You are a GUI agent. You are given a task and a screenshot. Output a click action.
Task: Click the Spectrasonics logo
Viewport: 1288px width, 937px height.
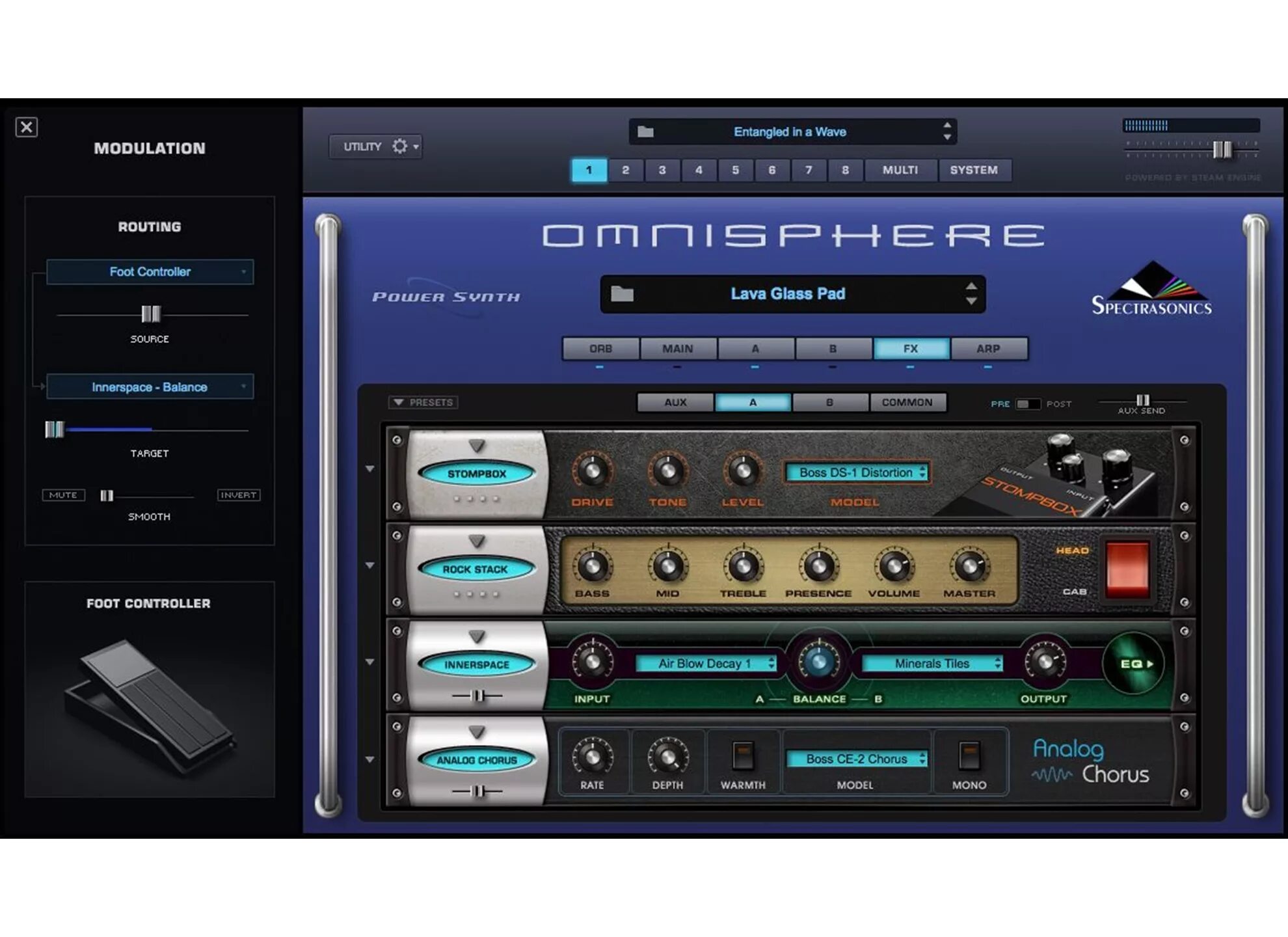tap(1151, 288)
